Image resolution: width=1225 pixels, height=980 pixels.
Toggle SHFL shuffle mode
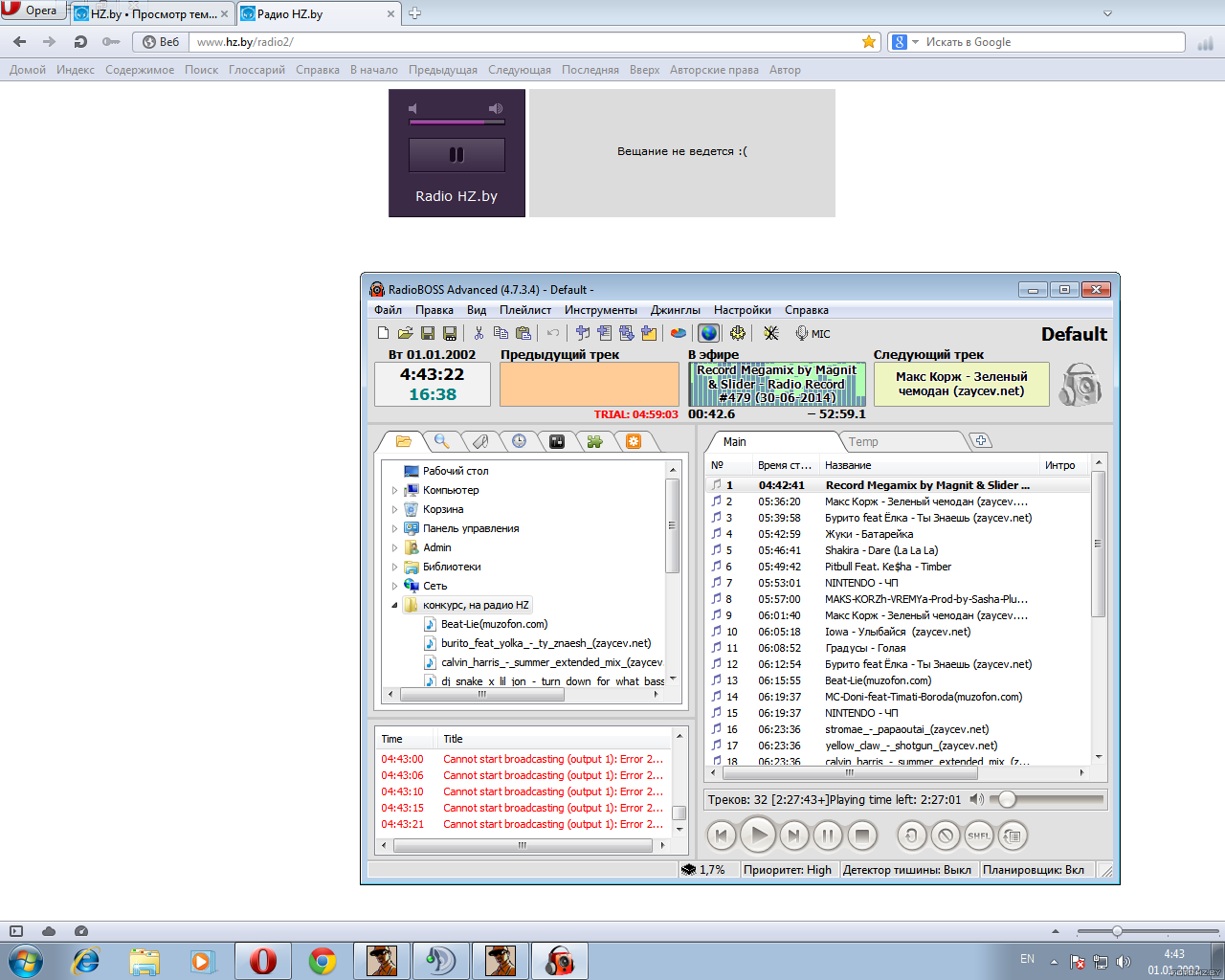(979, 835)
